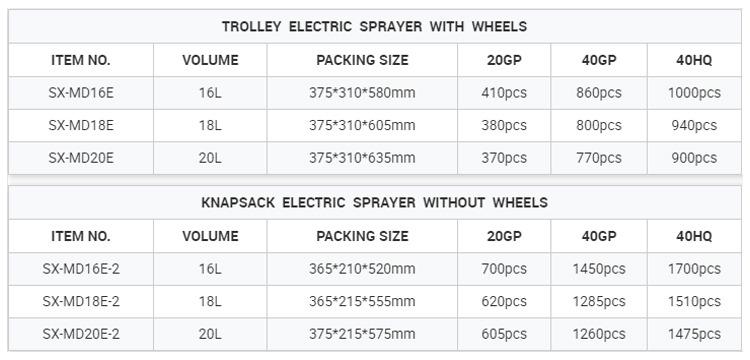Click the Trolley Electric Sprayer With Wheels title
The width and height of the screenshot is (750, 360).
374,26
